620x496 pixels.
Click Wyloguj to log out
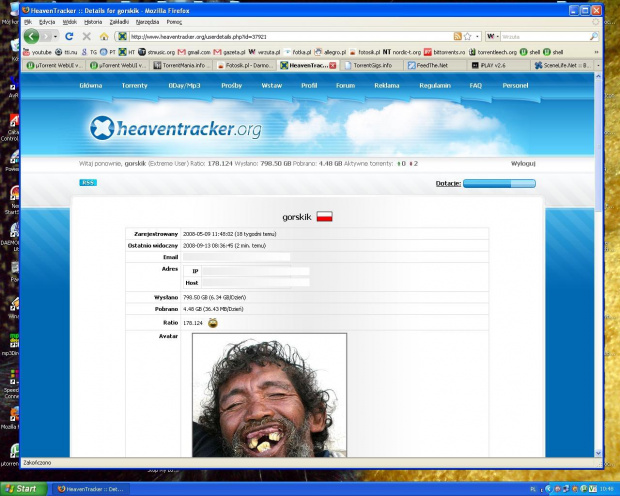coord(523,163)
